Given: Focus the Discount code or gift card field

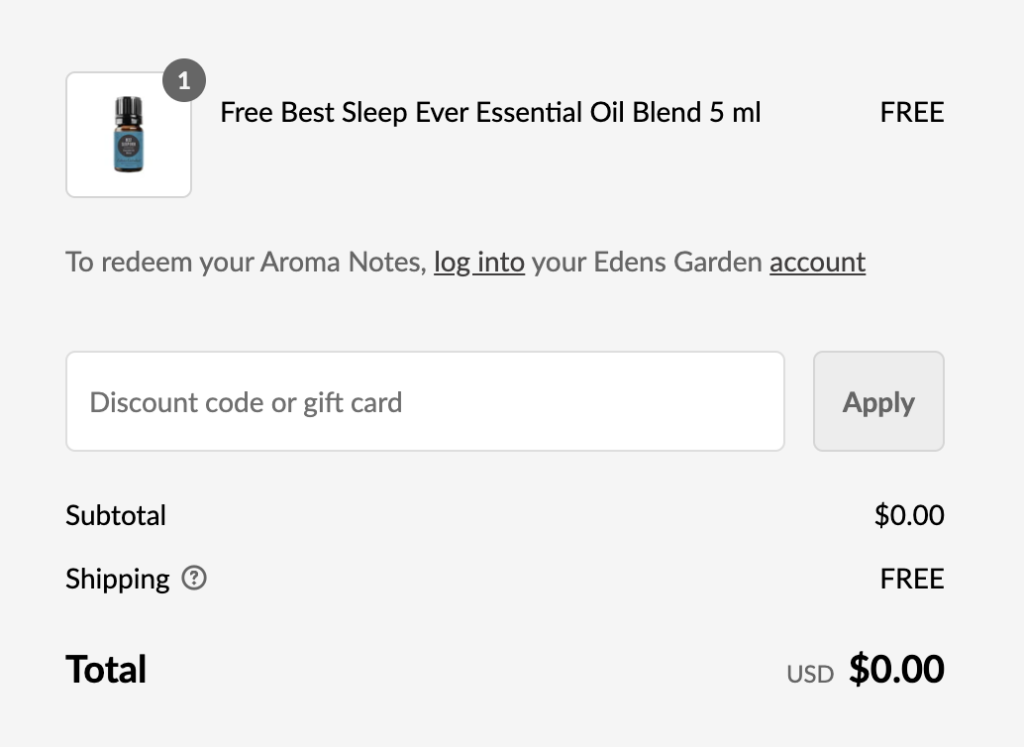Looking at the screenshot, I should point(425,402).
